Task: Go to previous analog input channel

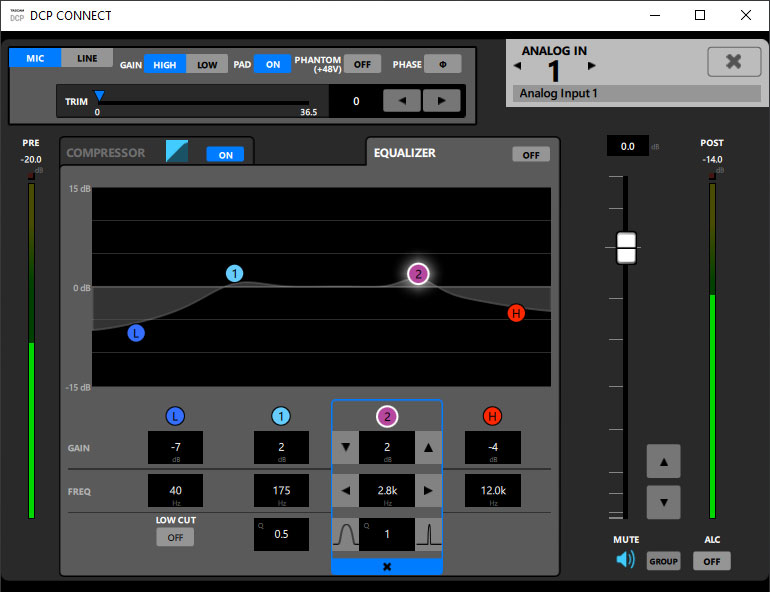Action: tap(517, 65)
